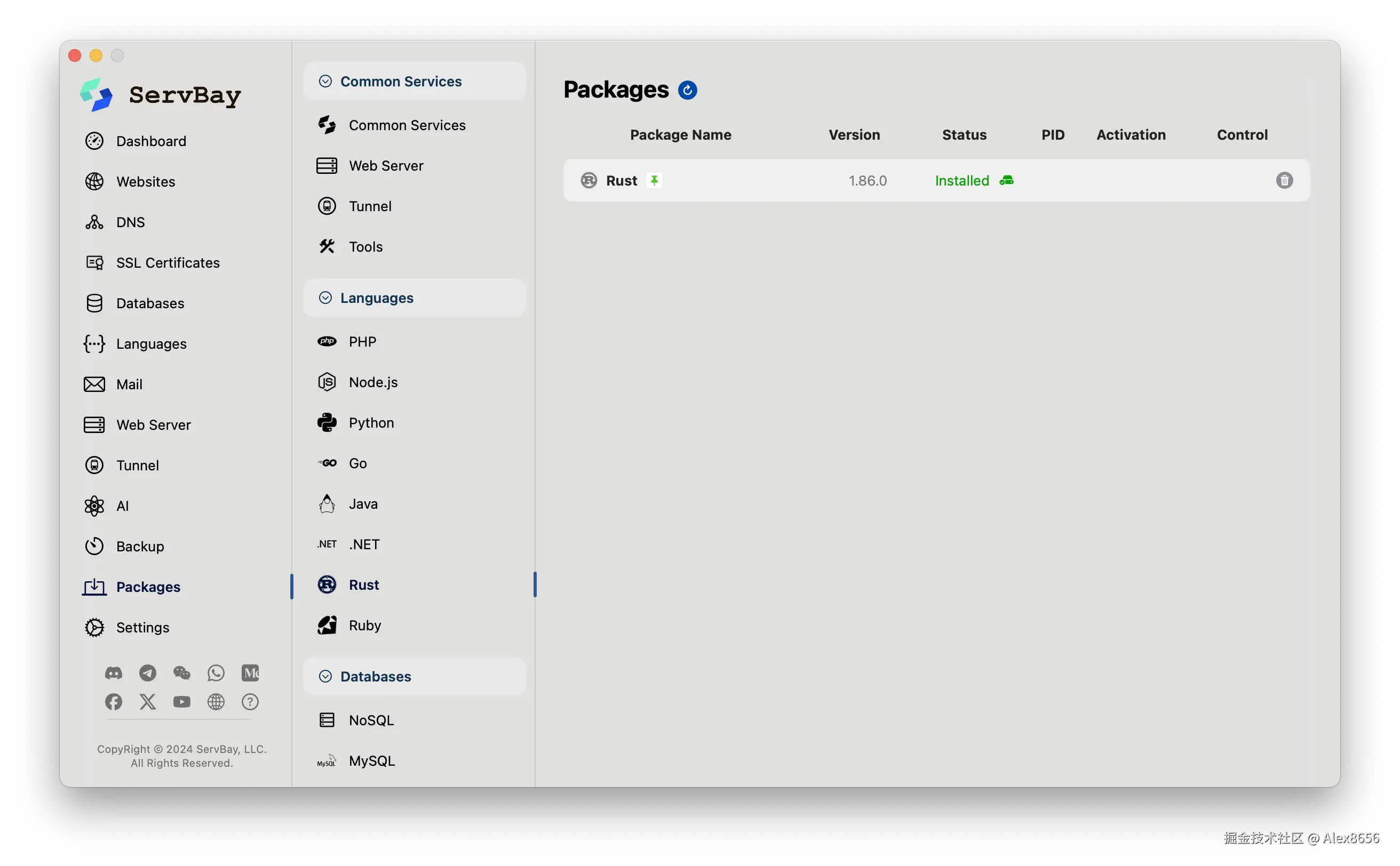The image size is (1400, 866).
Task: Click the green icon beside Installed status
Action: pos(1006,180)
